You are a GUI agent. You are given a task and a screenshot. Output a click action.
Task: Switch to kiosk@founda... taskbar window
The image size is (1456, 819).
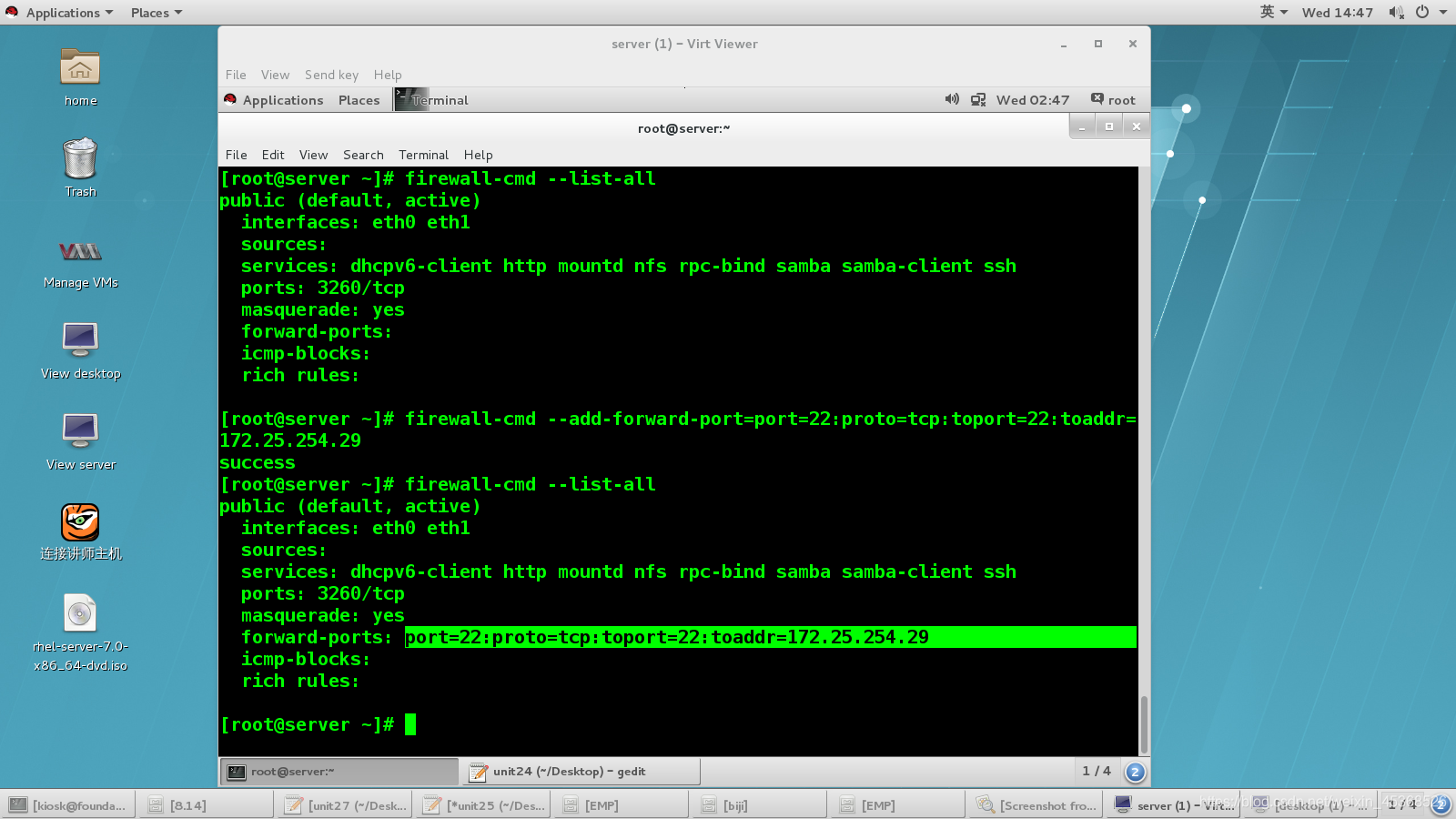pyautogui.click(x=67, y=804)
